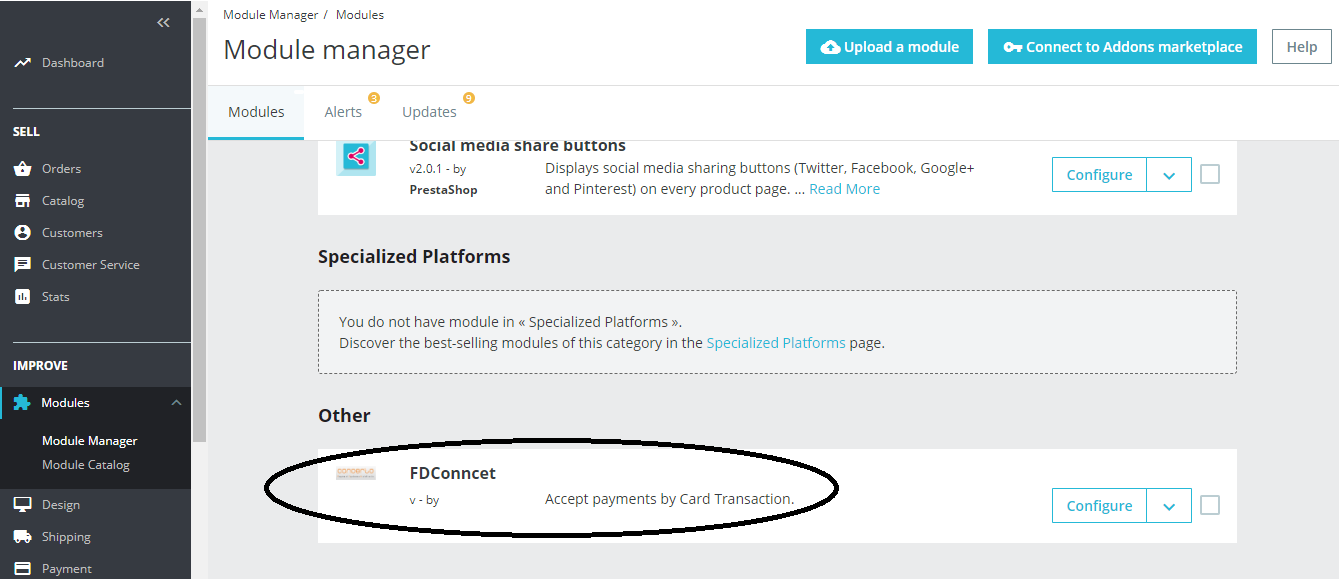Screen dimensions: 1339x579
Task: Click the Social media share module icon
Action: (x=356, y=158)
